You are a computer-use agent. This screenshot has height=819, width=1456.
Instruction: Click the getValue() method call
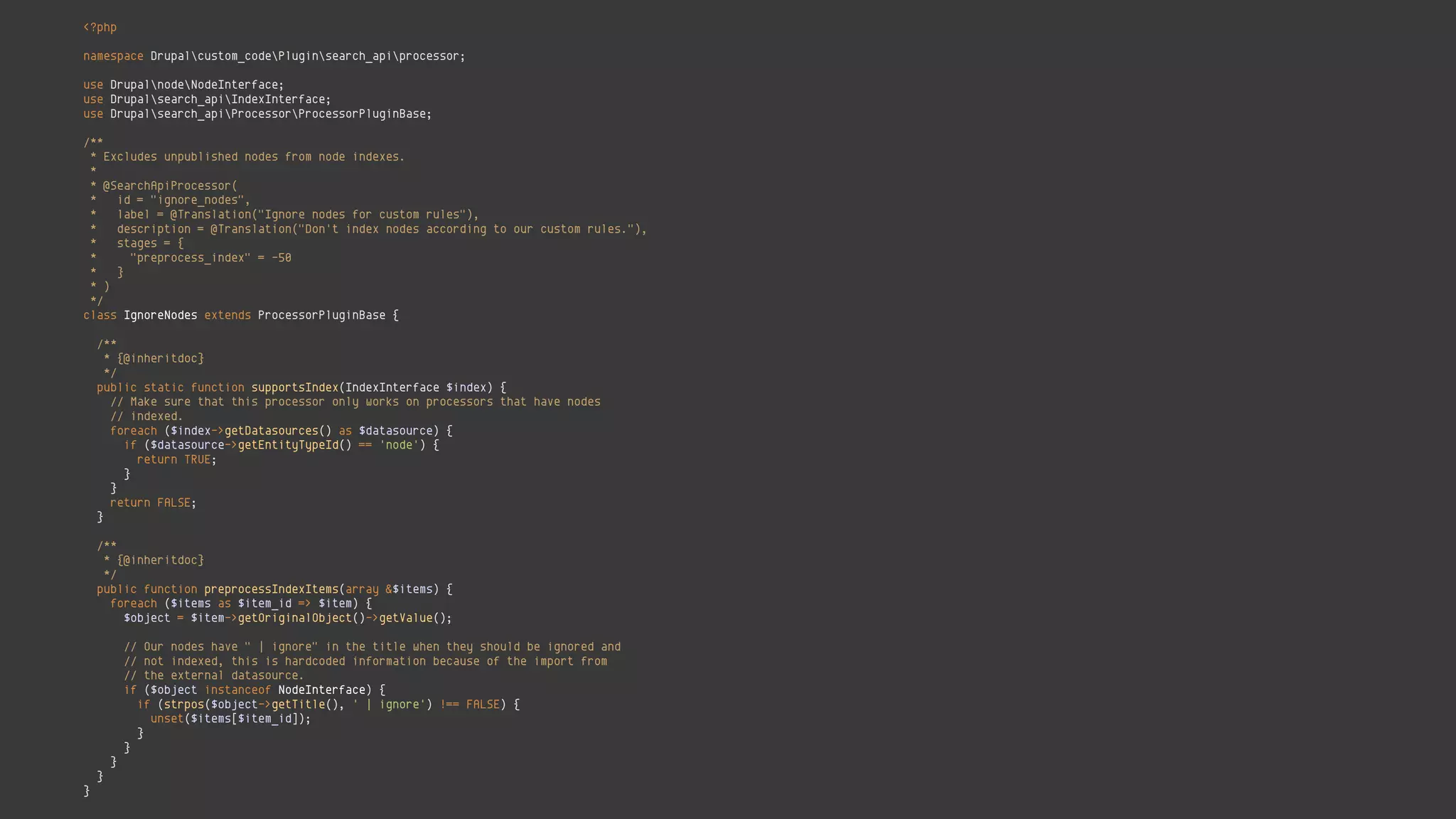coord(412,618)
